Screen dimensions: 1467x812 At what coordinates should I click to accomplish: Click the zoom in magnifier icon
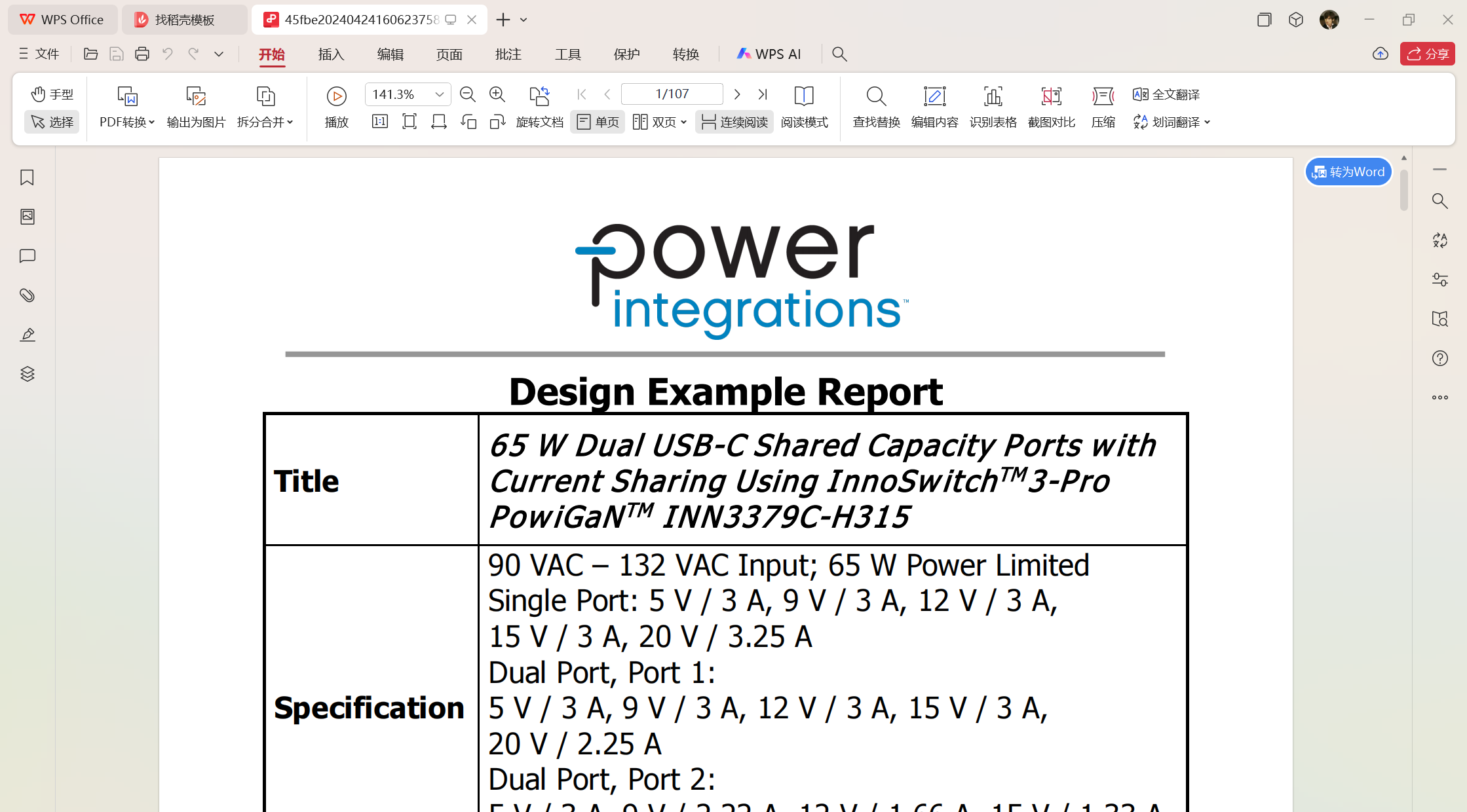click(497, 94)
